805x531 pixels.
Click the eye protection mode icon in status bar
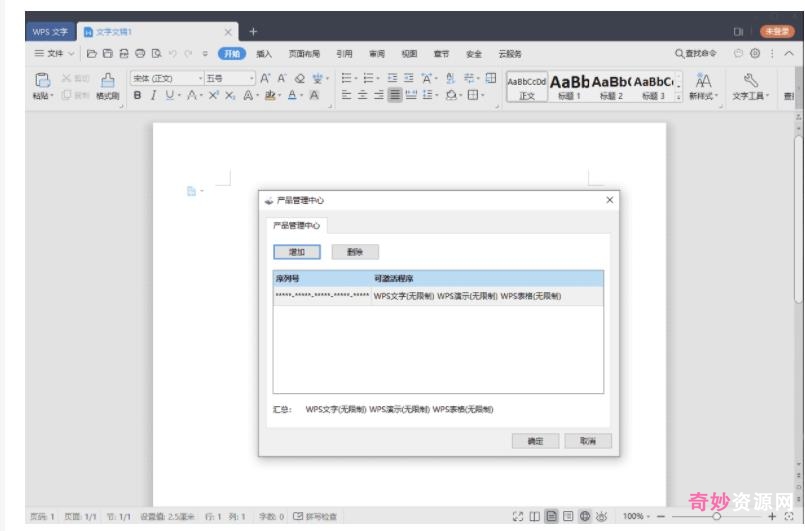(601, 516)
